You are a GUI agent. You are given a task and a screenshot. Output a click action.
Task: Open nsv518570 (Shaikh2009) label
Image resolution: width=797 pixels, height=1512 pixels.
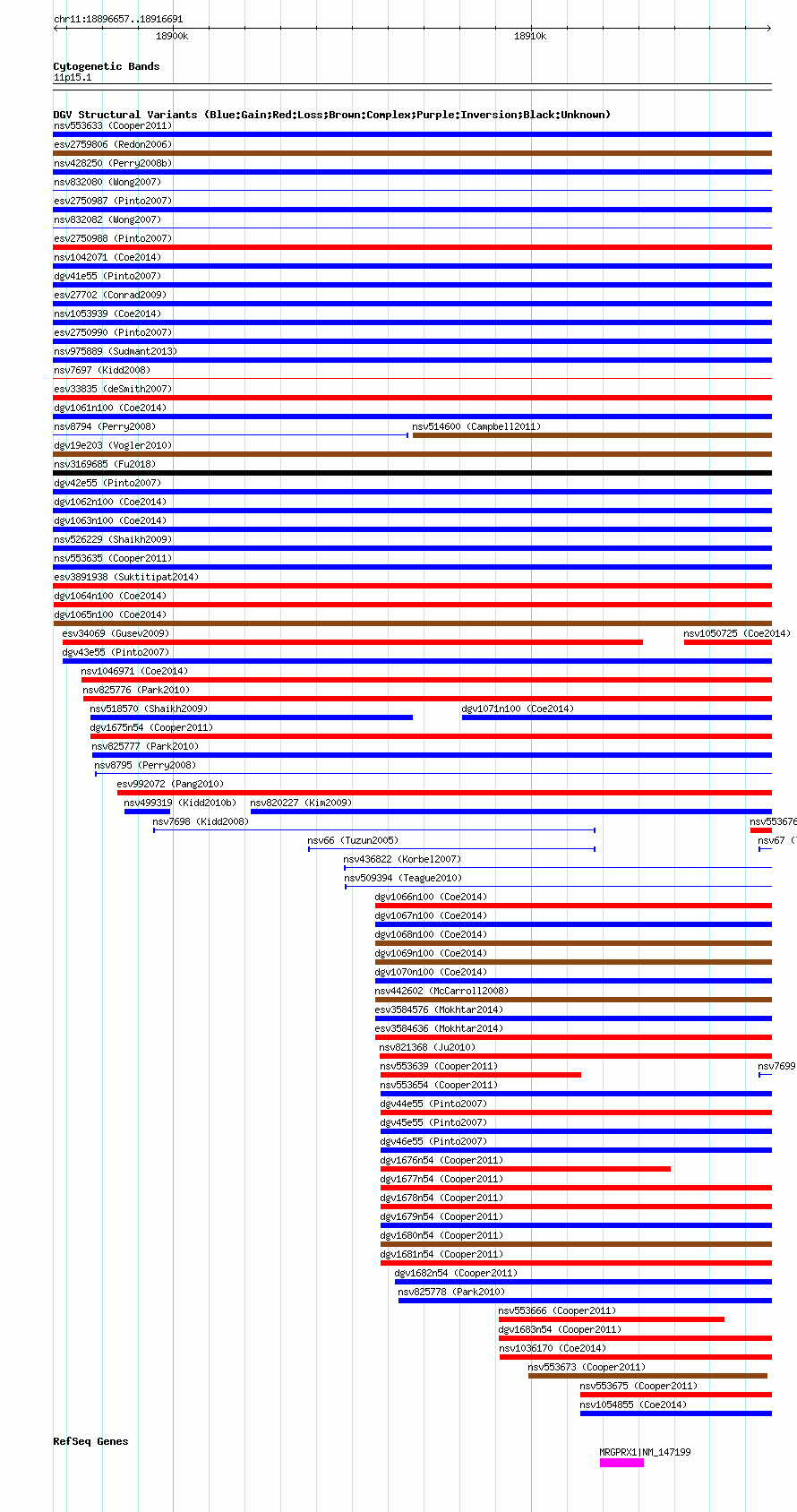click(x=149, y=709)
